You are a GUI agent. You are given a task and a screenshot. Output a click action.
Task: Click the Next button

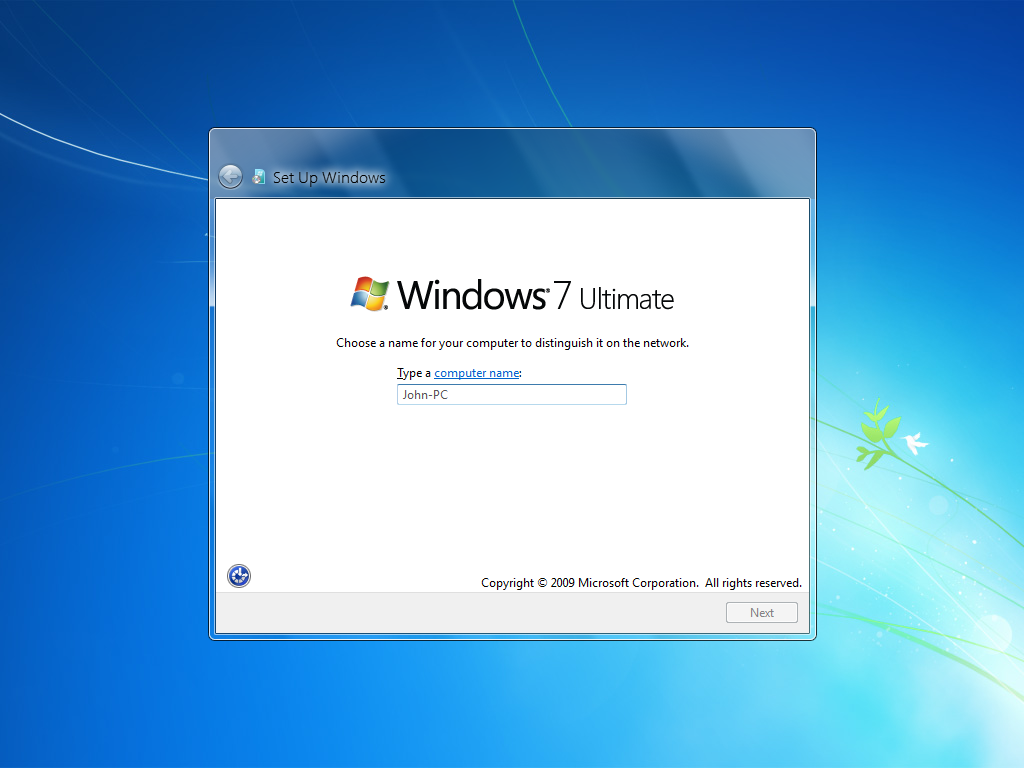click(761, 613)
